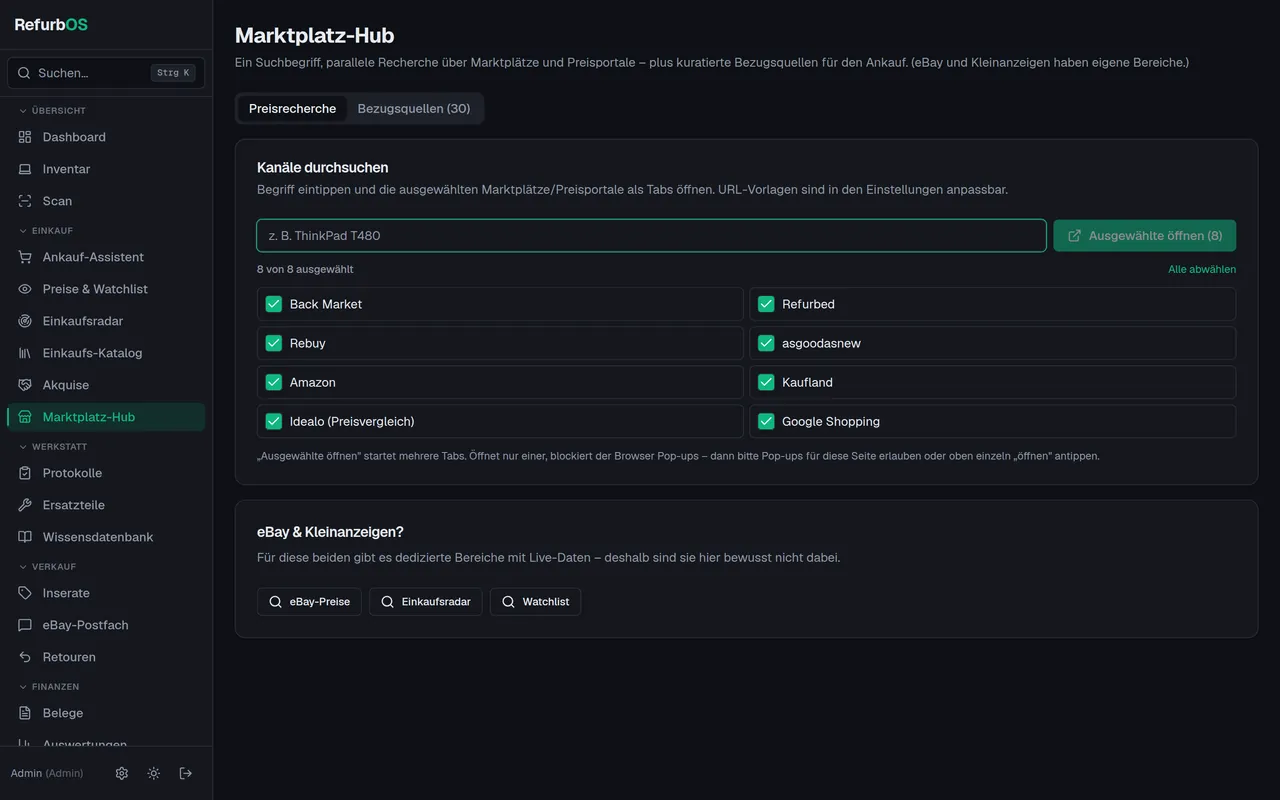Open eBay-Postfach message icon
This screenshot has width=1280, height=800.
pos(25,625)
